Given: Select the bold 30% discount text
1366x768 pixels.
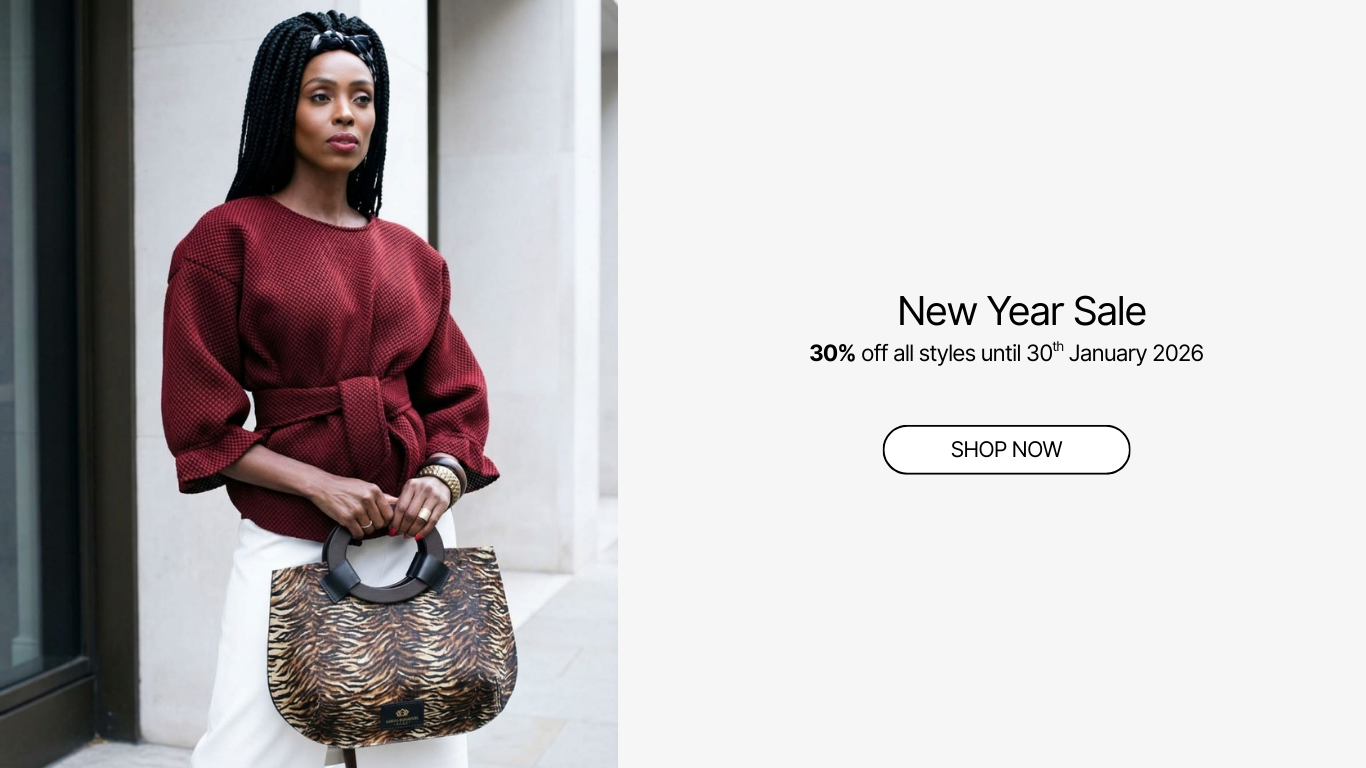Looking at the screenshot, I should coord(832,353).
